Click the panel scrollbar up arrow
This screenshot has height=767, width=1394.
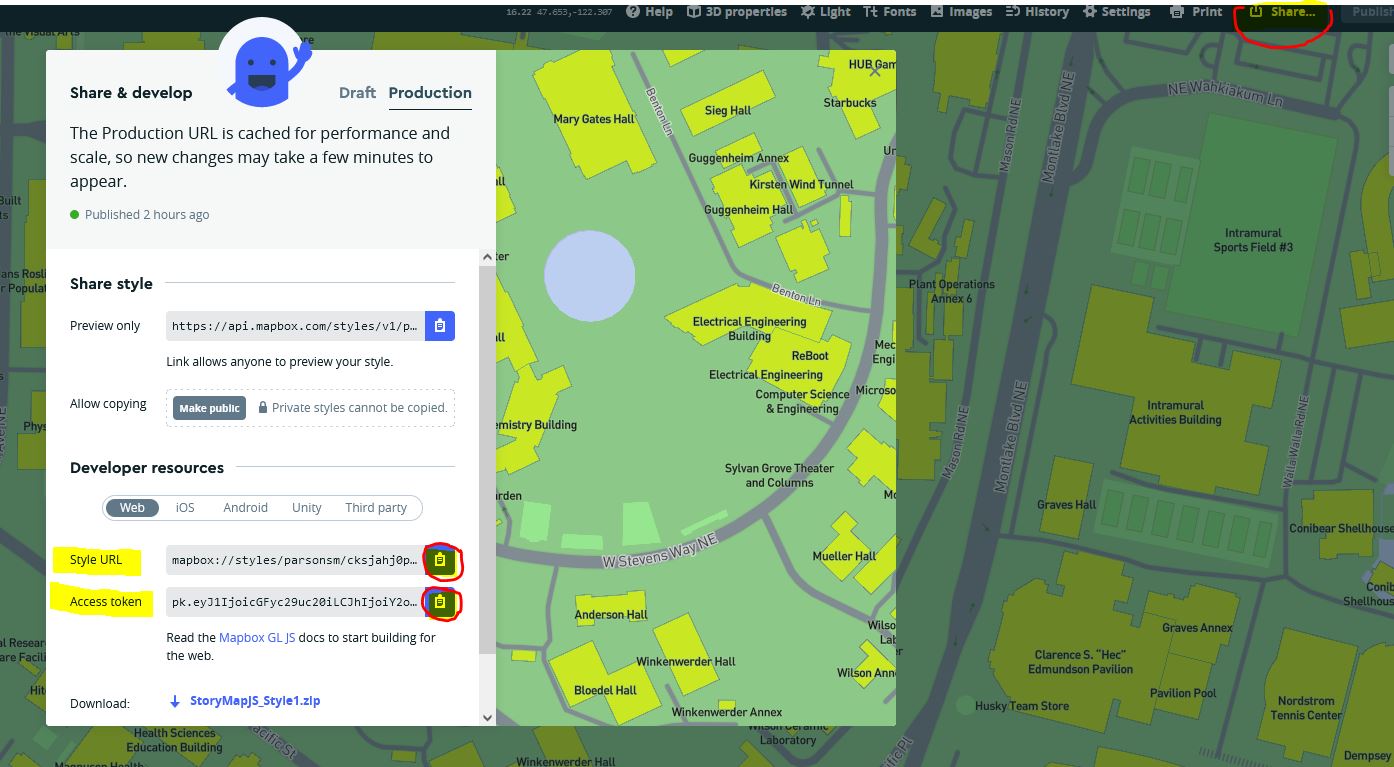[488, 257]
